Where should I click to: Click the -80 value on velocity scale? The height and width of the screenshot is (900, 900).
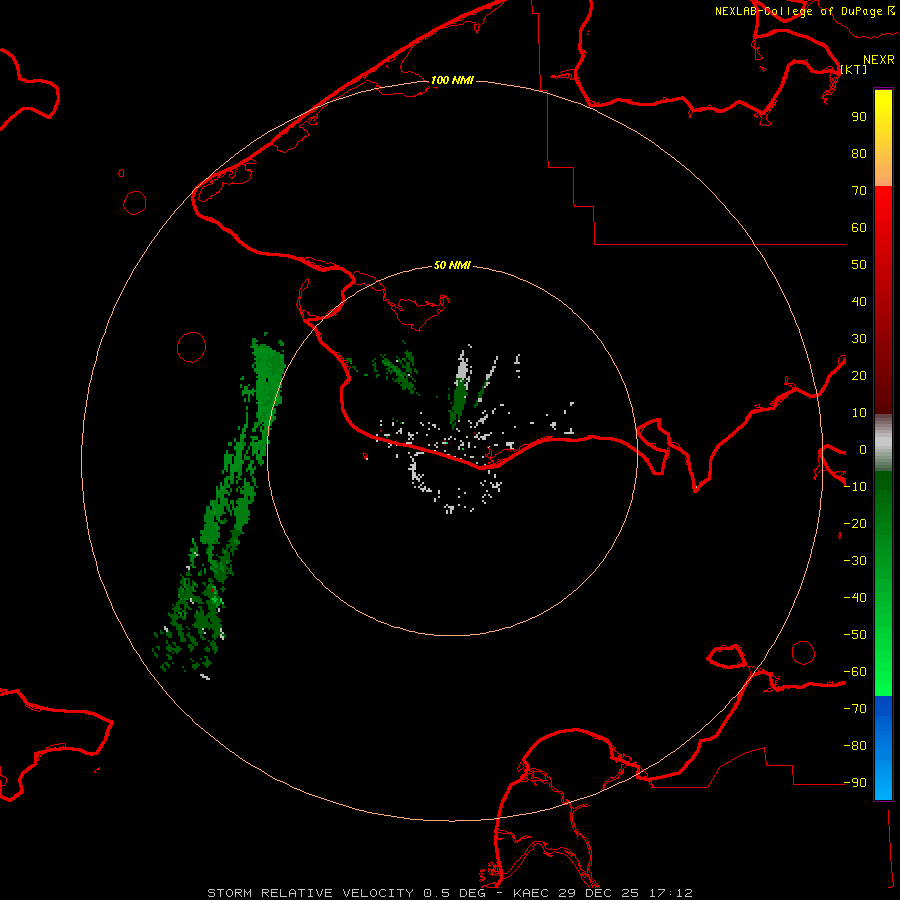pos(855,746)
